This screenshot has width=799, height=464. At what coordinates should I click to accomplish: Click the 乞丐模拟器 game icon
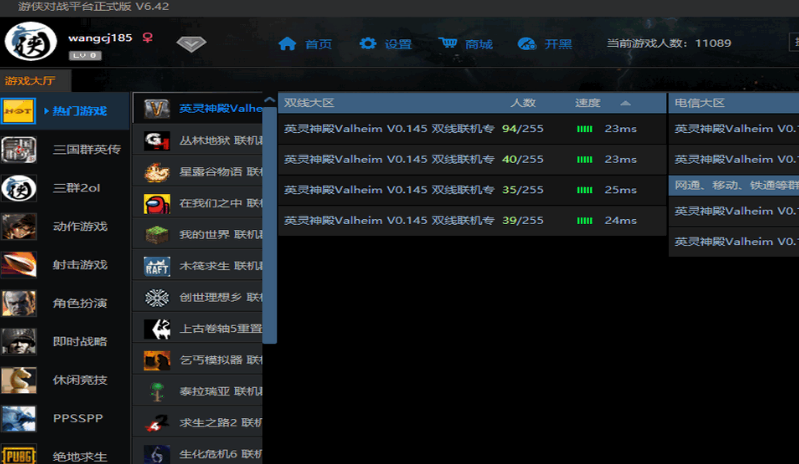[x=156, y=361]
